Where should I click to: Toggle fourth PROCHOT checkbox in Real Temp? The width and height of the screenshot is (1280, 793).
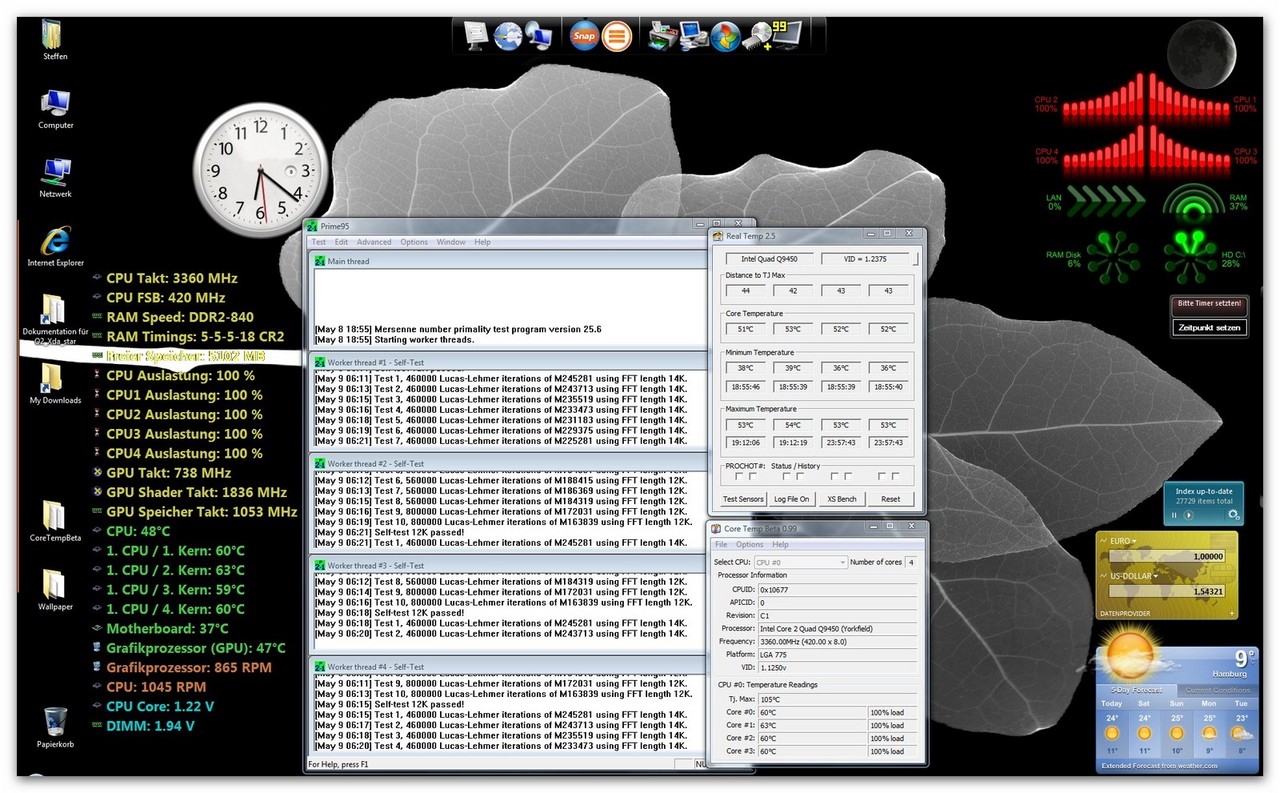click(x=800, y=476)
